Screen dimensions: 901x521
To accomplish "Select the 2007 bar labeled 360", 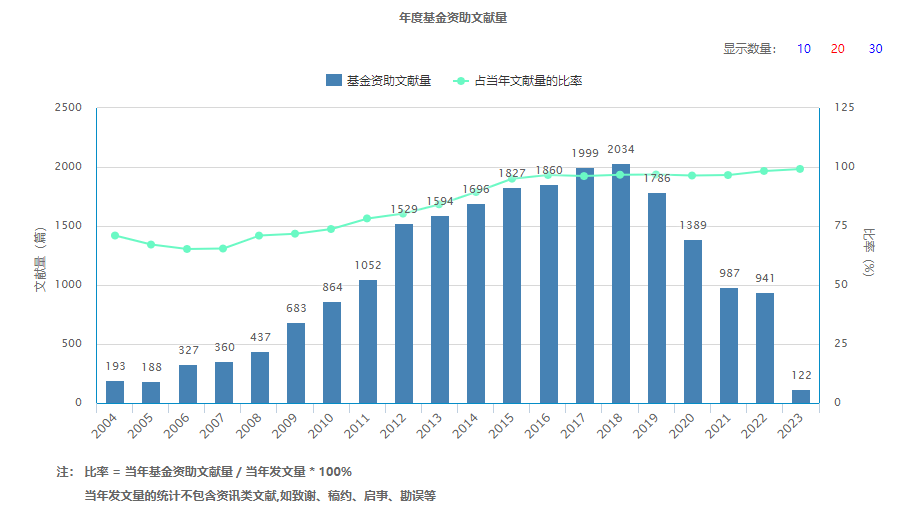I will point(224,382).
